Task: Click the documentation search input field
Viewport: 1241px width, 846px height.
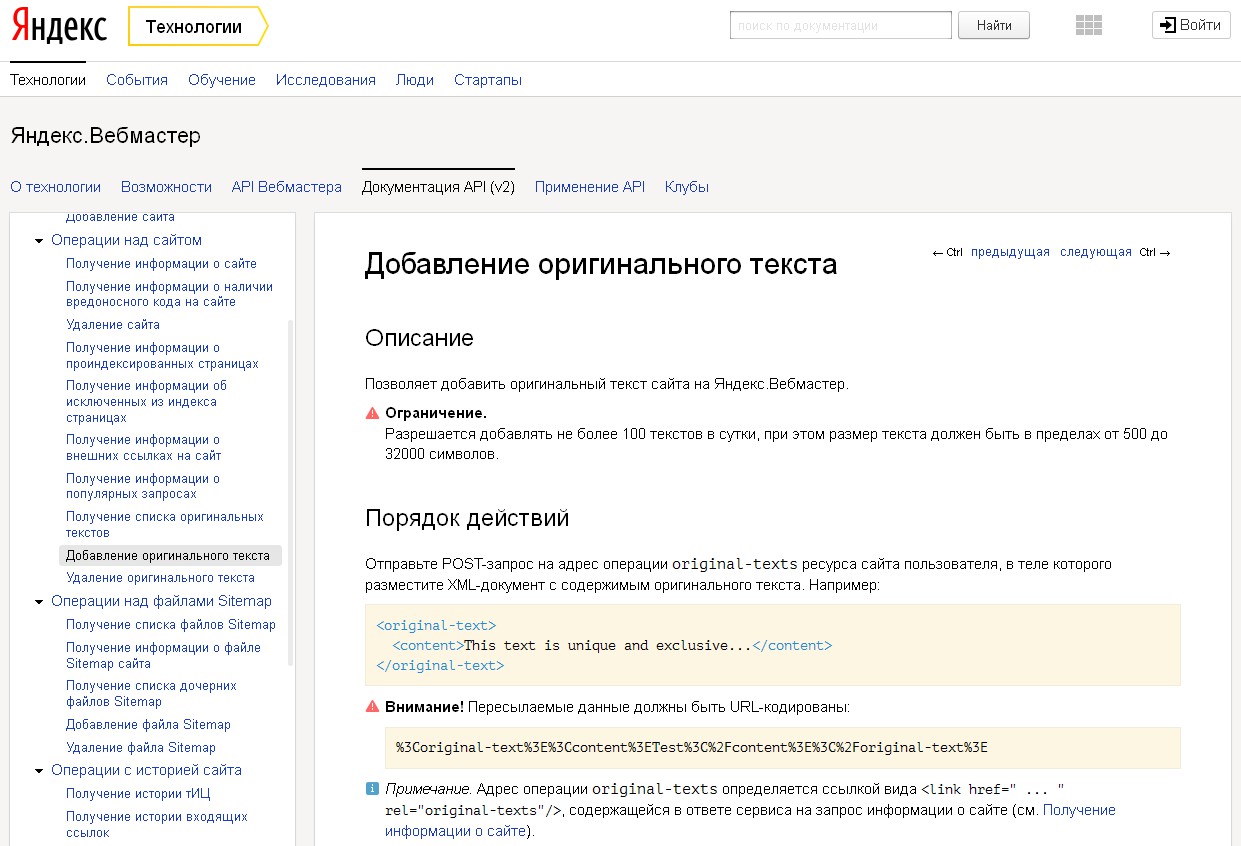Action: point(840,24)
